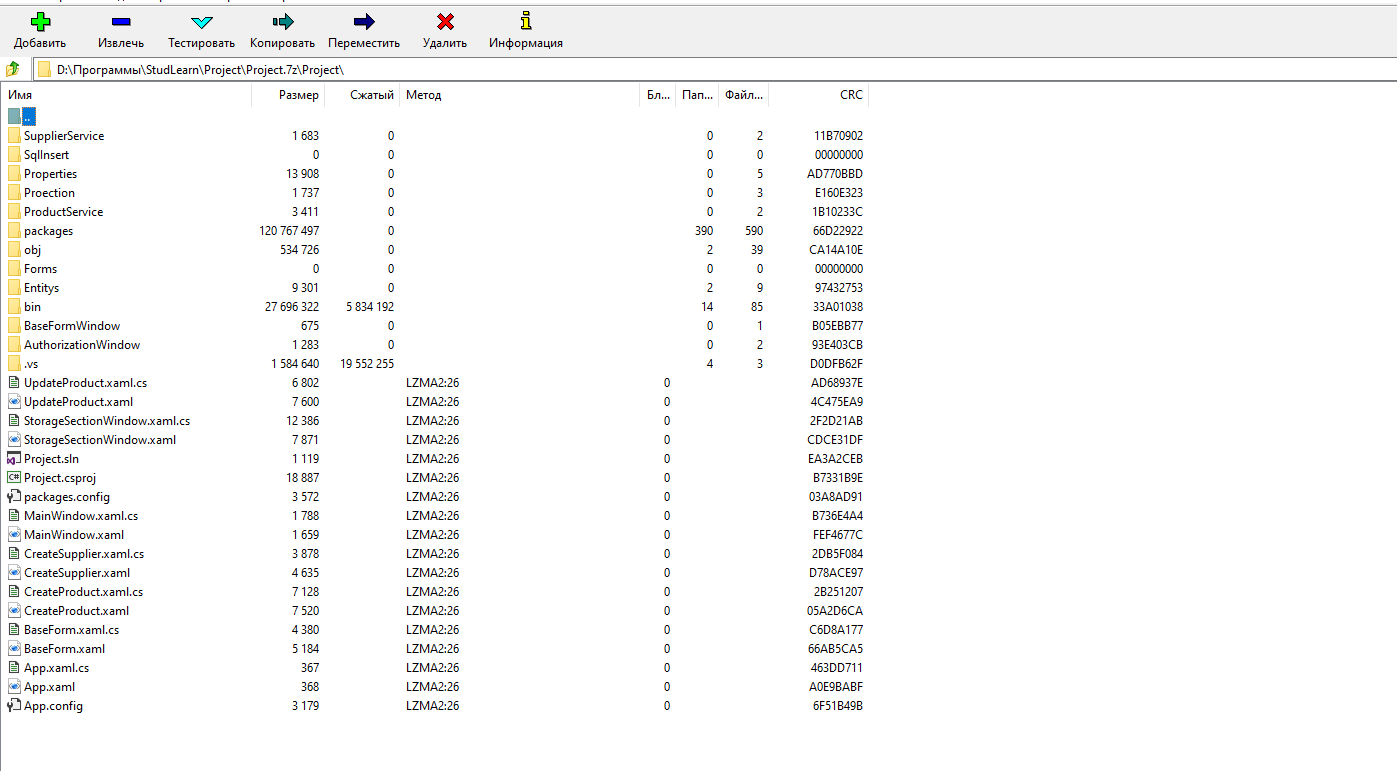Screen dimensions: 1397x771
Task: Click the Move arrow toolbar icon
Action: point(364,22)
